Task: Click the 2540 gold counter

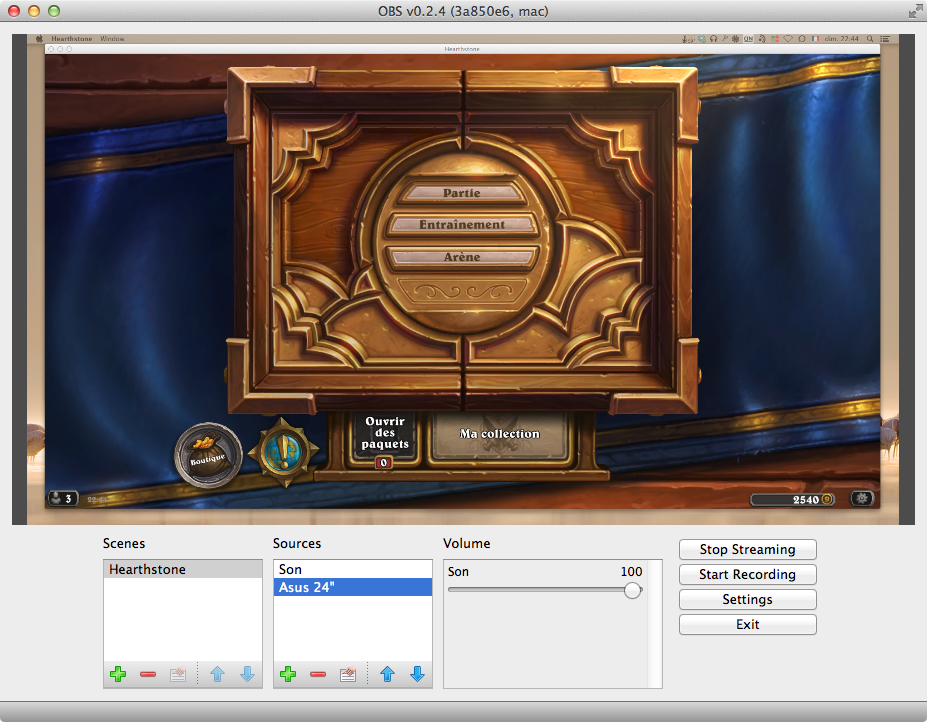Action: (792, 500)
